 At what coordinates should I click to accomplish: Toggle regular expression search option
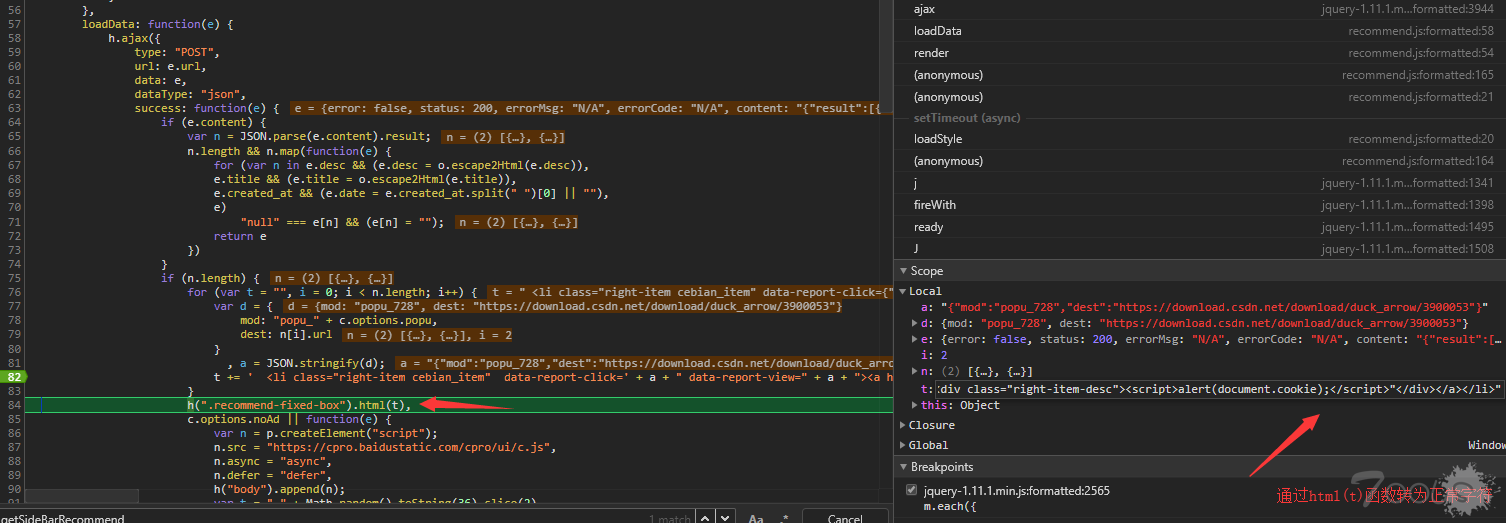coord(785,518)
